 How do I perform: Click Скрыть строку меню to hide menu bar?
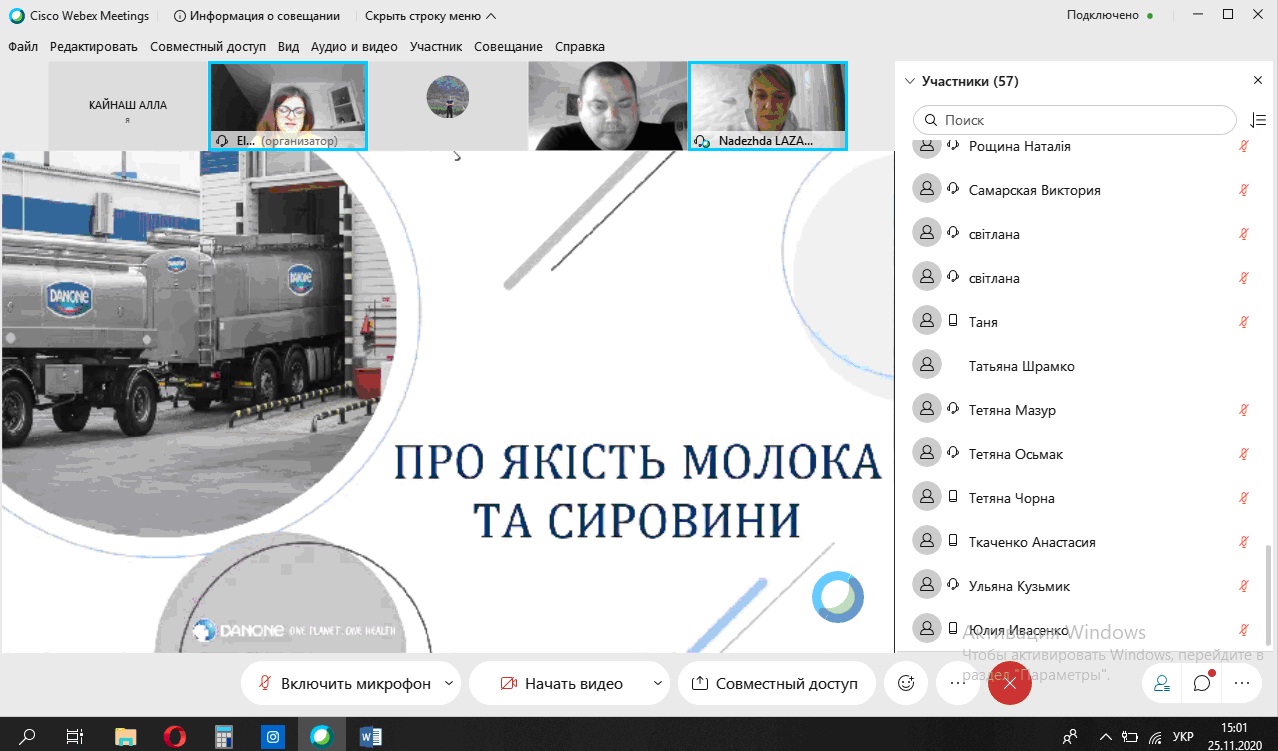pos(430,16)
